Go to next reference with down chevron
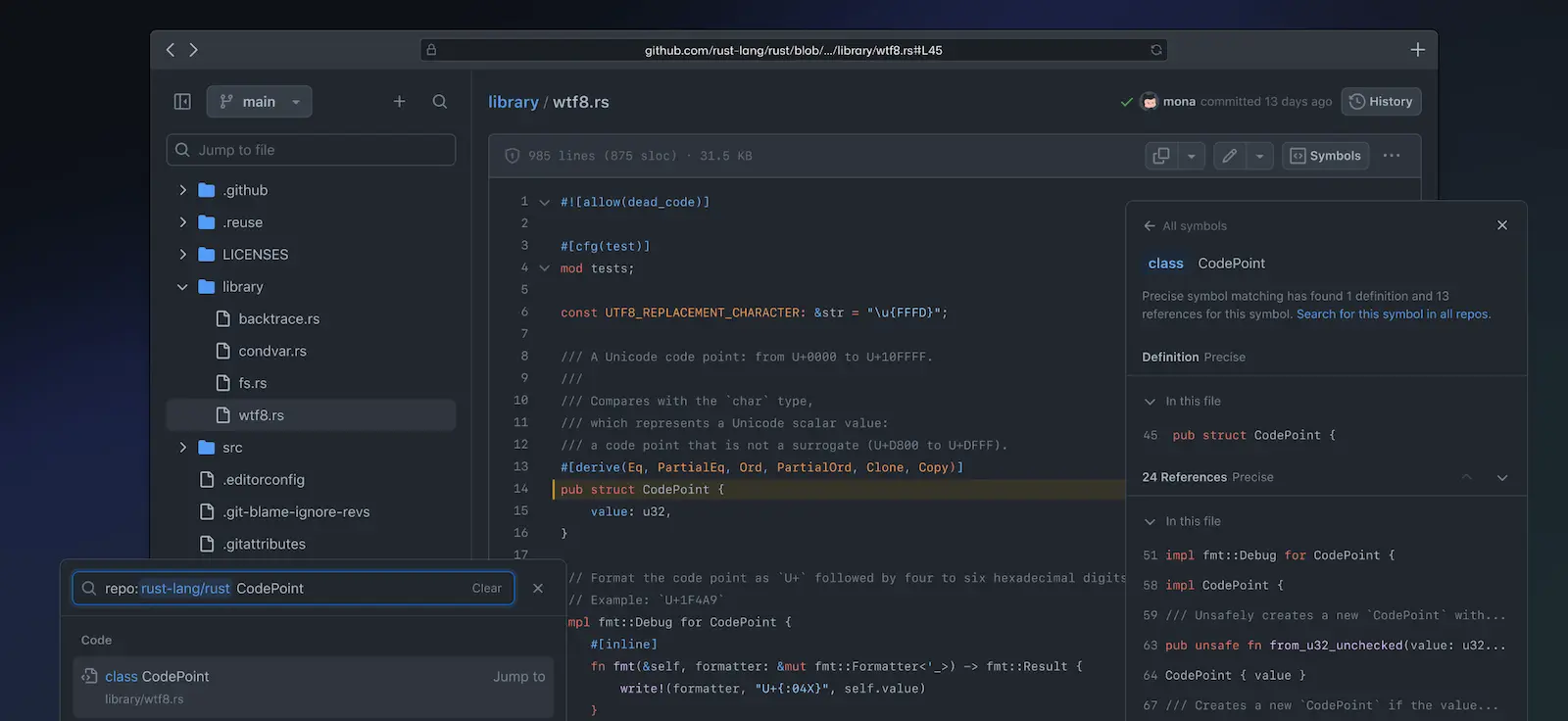Image resolution: width=1568 pixels, height=721 pixels. [1502, 477]
